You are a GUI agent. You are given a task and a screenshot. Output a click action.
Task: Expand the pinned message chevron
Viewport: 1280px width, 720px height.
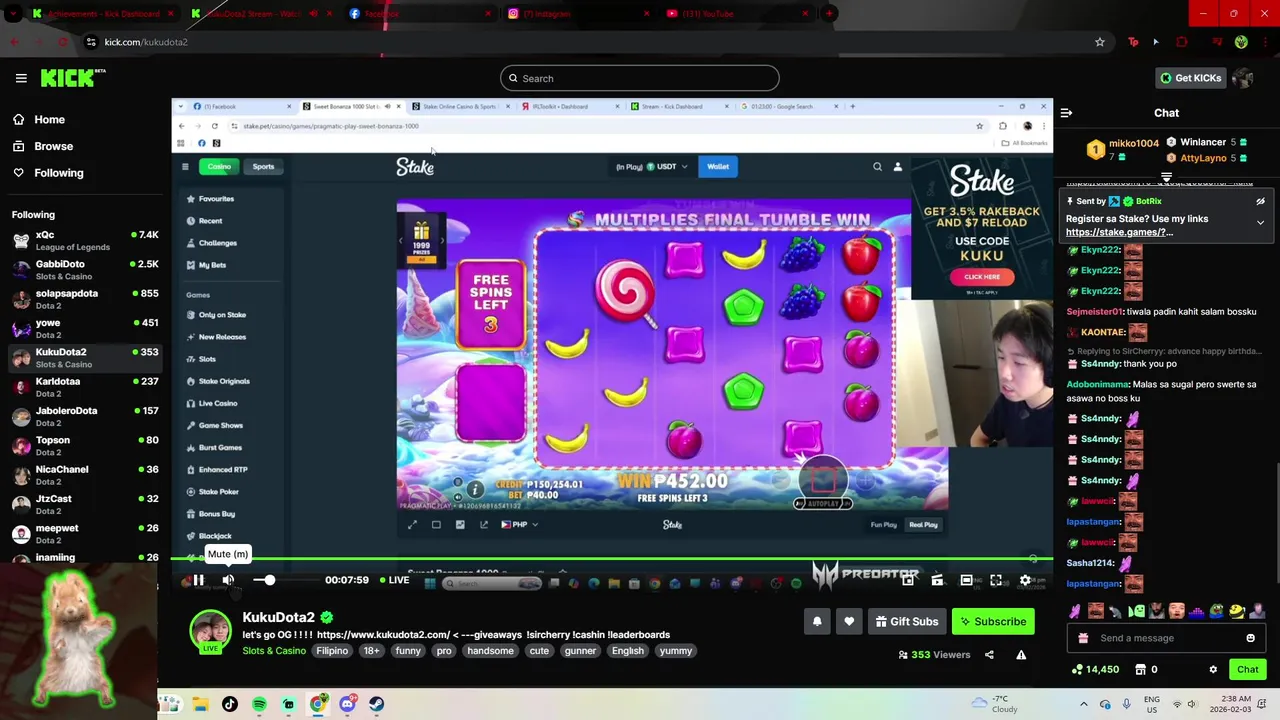pyautogui.click(x=1260, y=222)
